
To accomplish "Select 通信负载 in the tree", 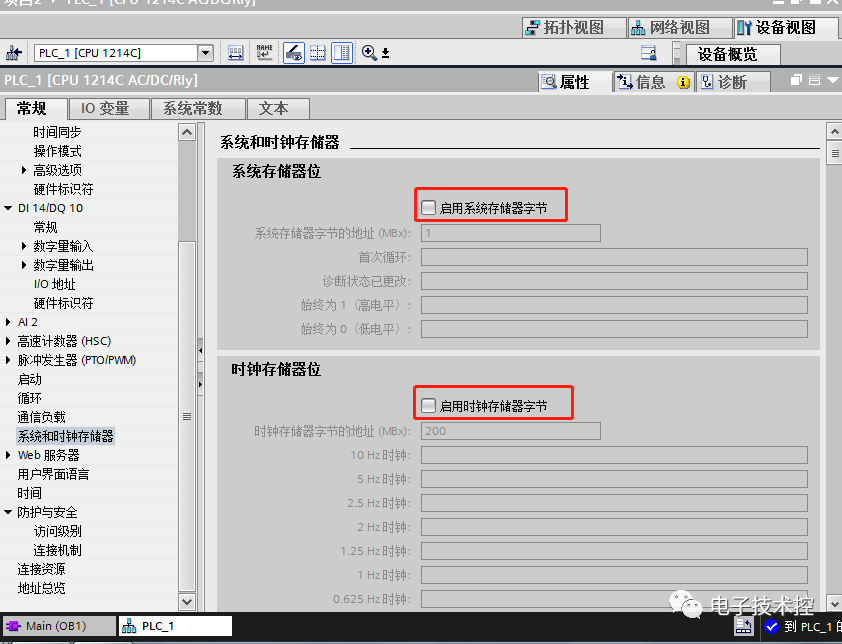I will point(41,417).
